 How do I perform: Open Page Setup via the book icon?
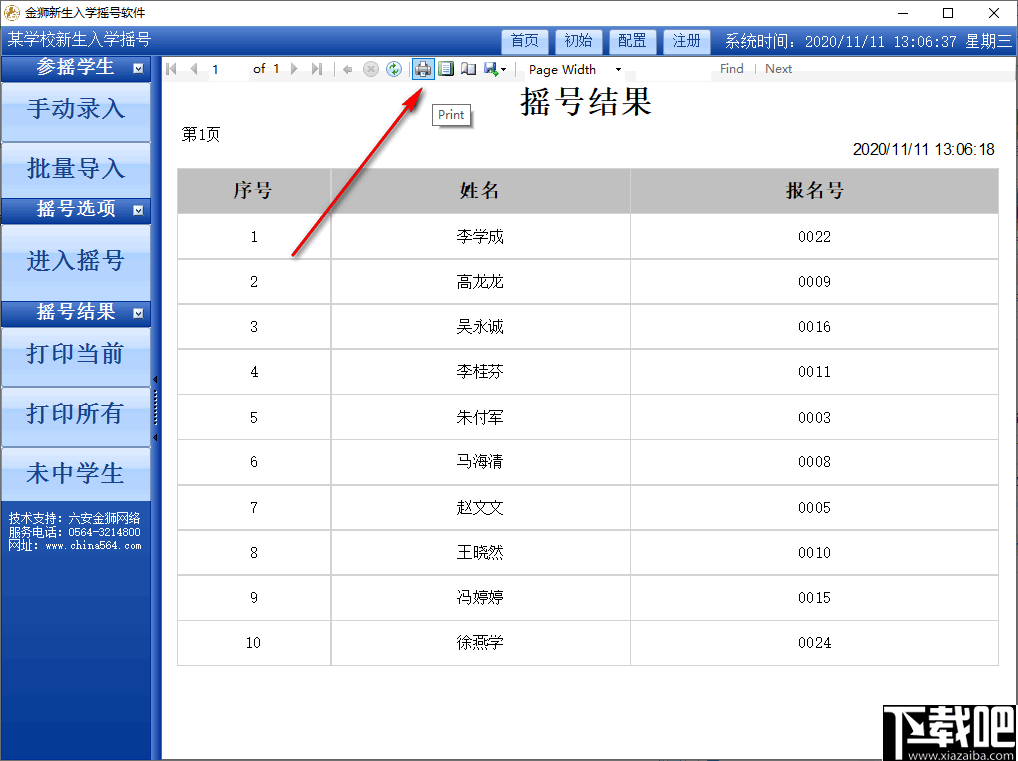469,69
